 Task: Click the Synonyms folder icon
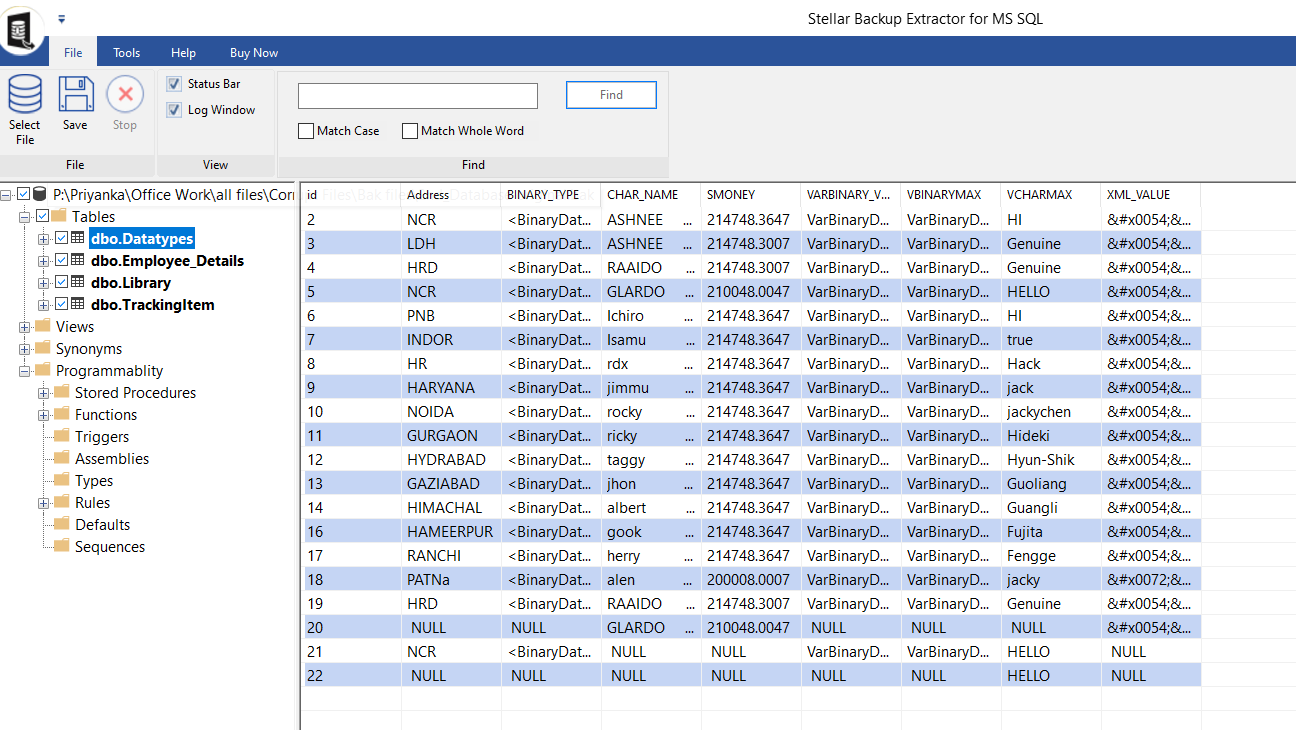coord(43,349)
